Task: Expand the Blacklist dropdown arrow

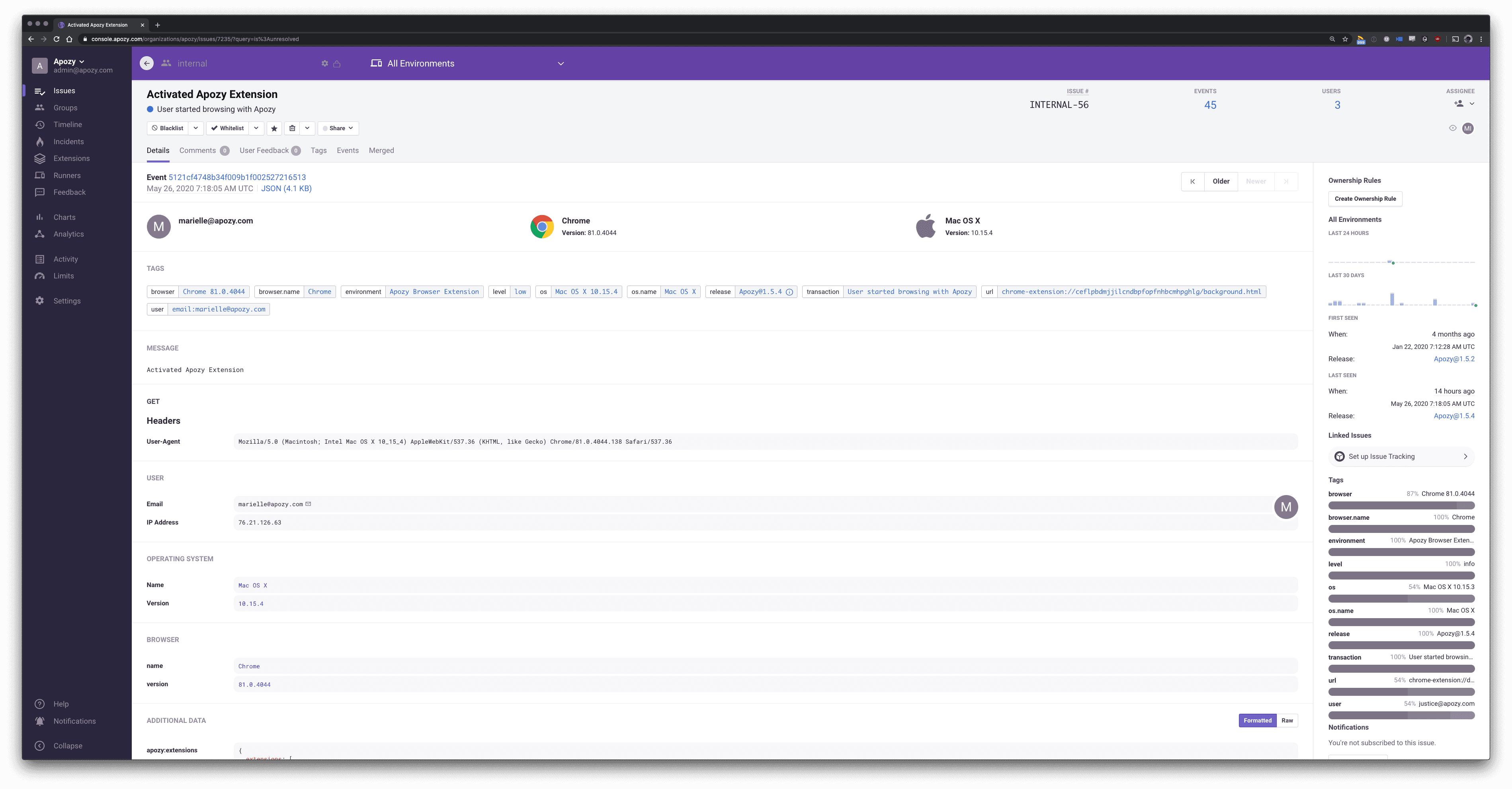Action: (x=196, y=128)
